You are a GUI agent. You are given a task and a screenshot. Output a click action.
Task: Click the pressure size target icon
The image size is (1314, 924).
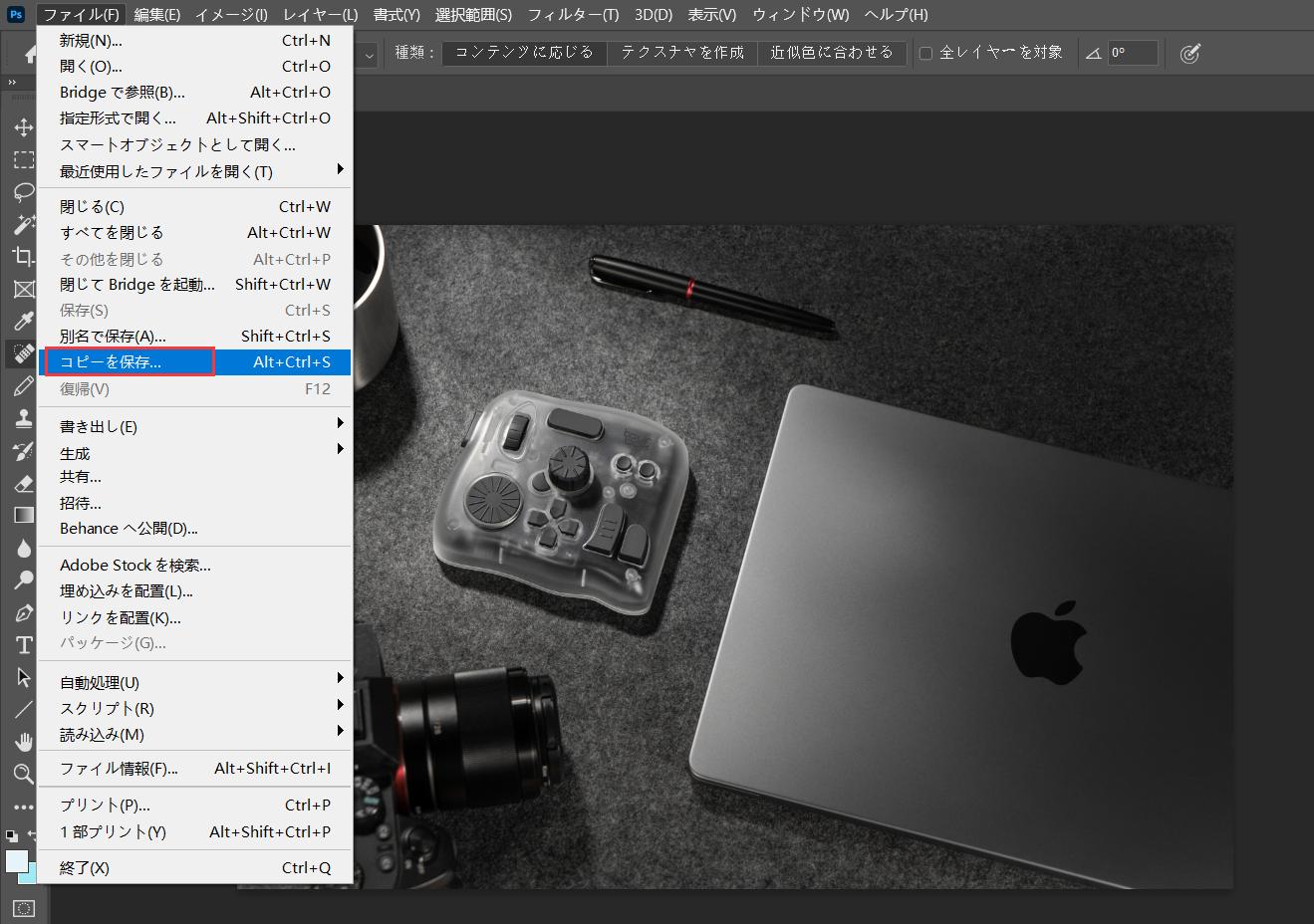(x=1189, y=54)
